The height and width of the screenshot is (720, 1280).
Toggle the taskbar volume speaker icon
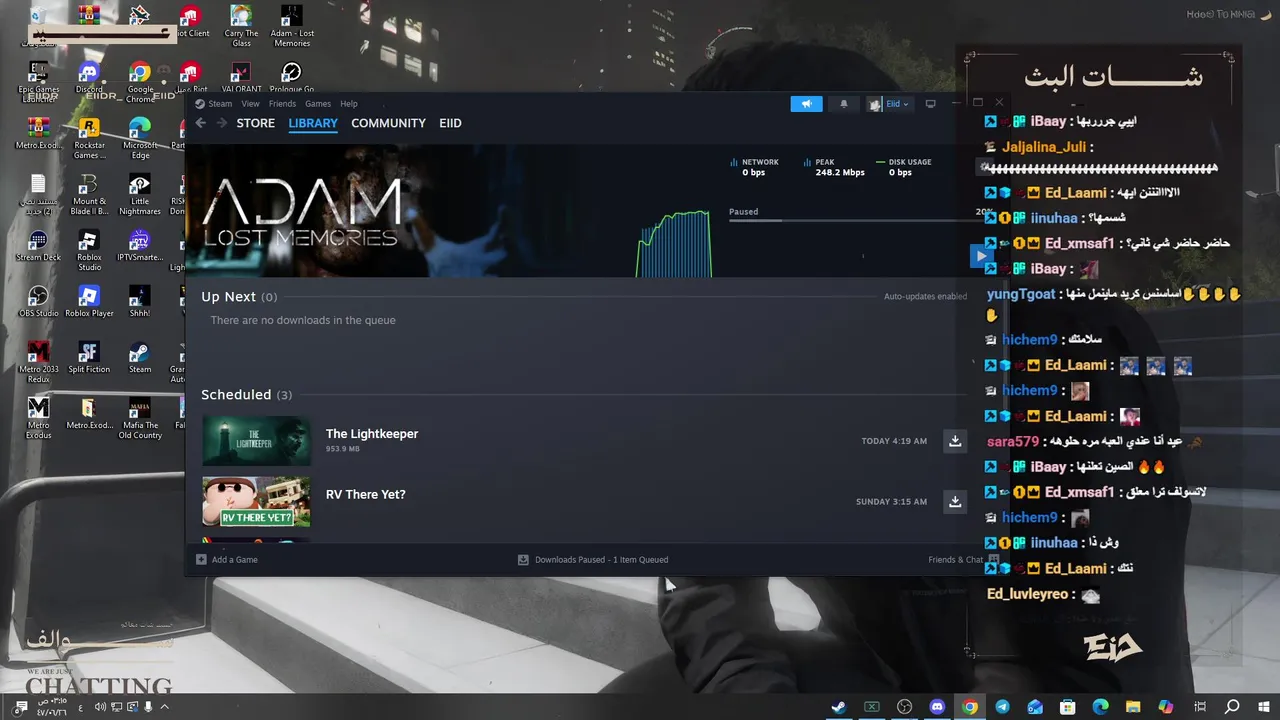99,707
